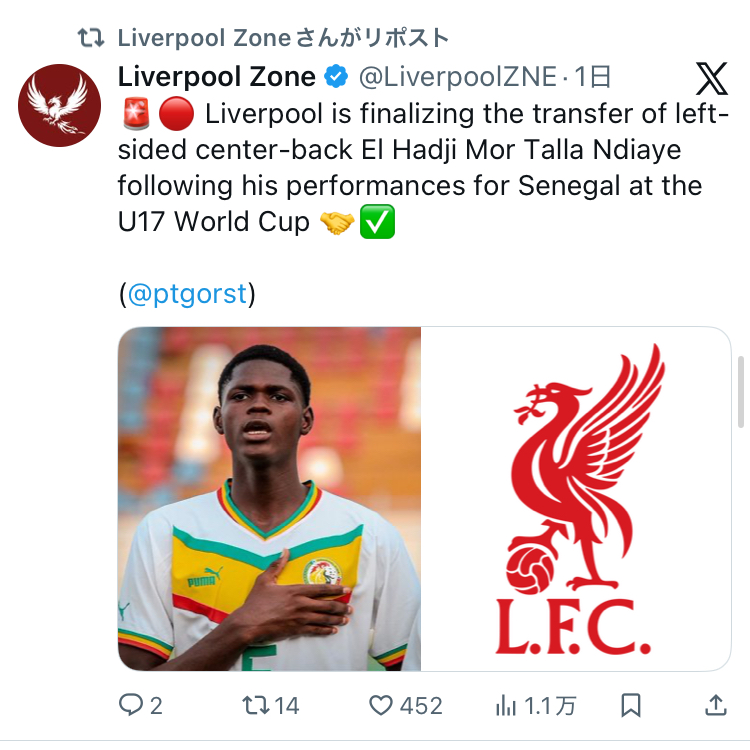The image size is (750, 750).
Task: Open the @LiverpoolZNE handle link
Action: (x=456, y=76)
